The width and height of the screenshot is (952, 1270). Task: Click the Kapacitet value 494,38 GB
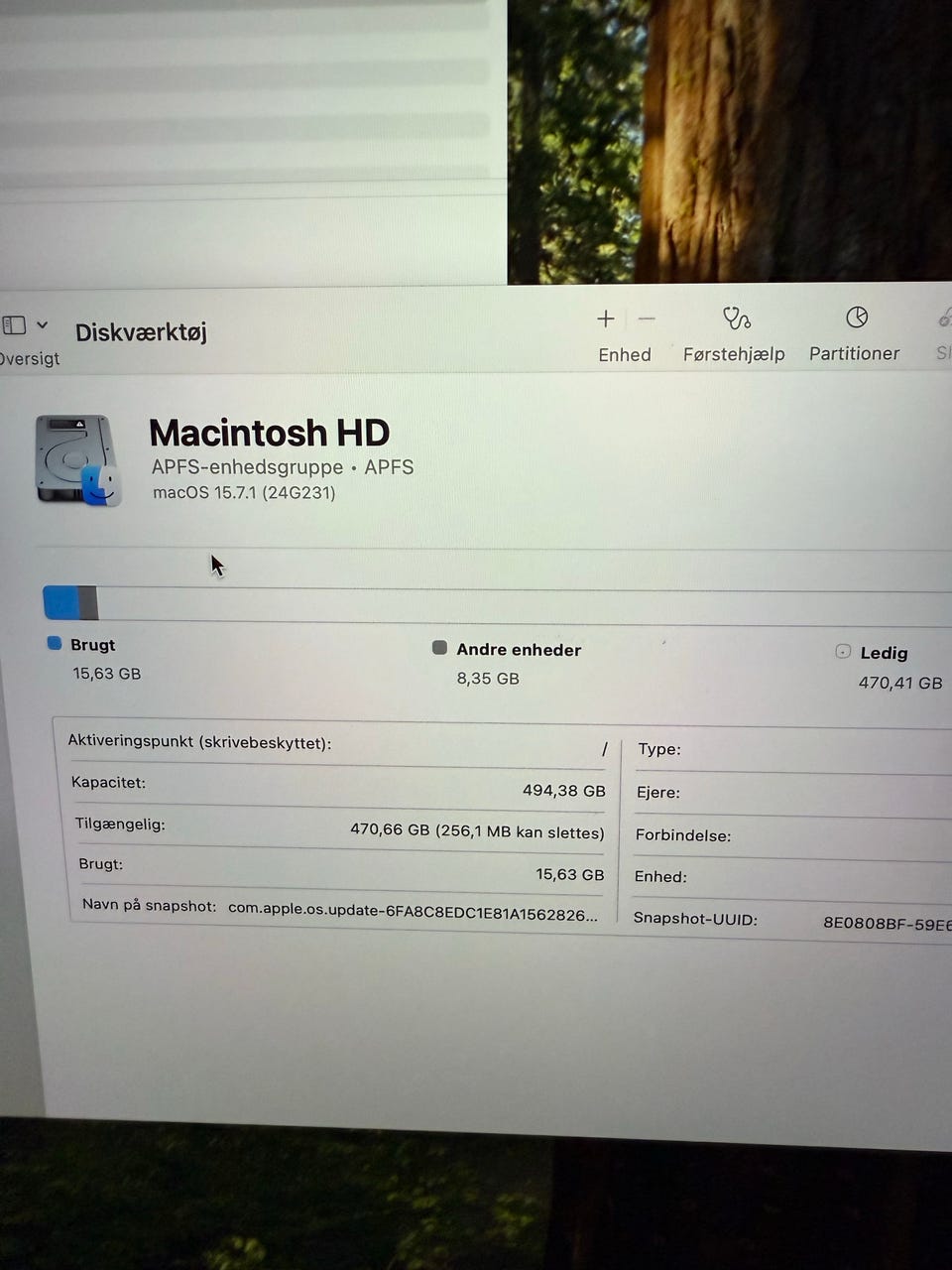(x=563, y=791)
